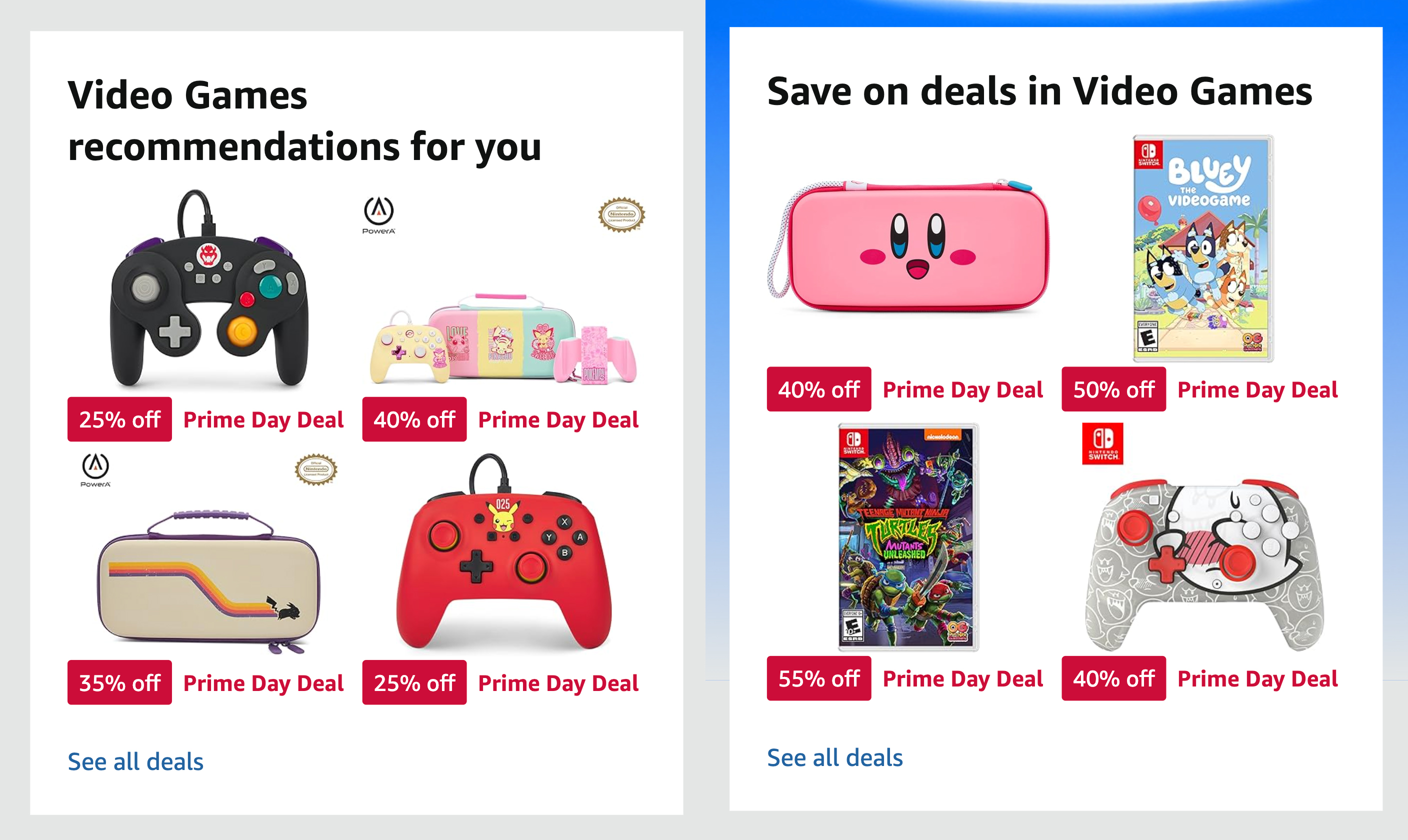Screen dimensions: 1408x840
Task: Click See all deals under recommendations
Action: coord(135,761)
